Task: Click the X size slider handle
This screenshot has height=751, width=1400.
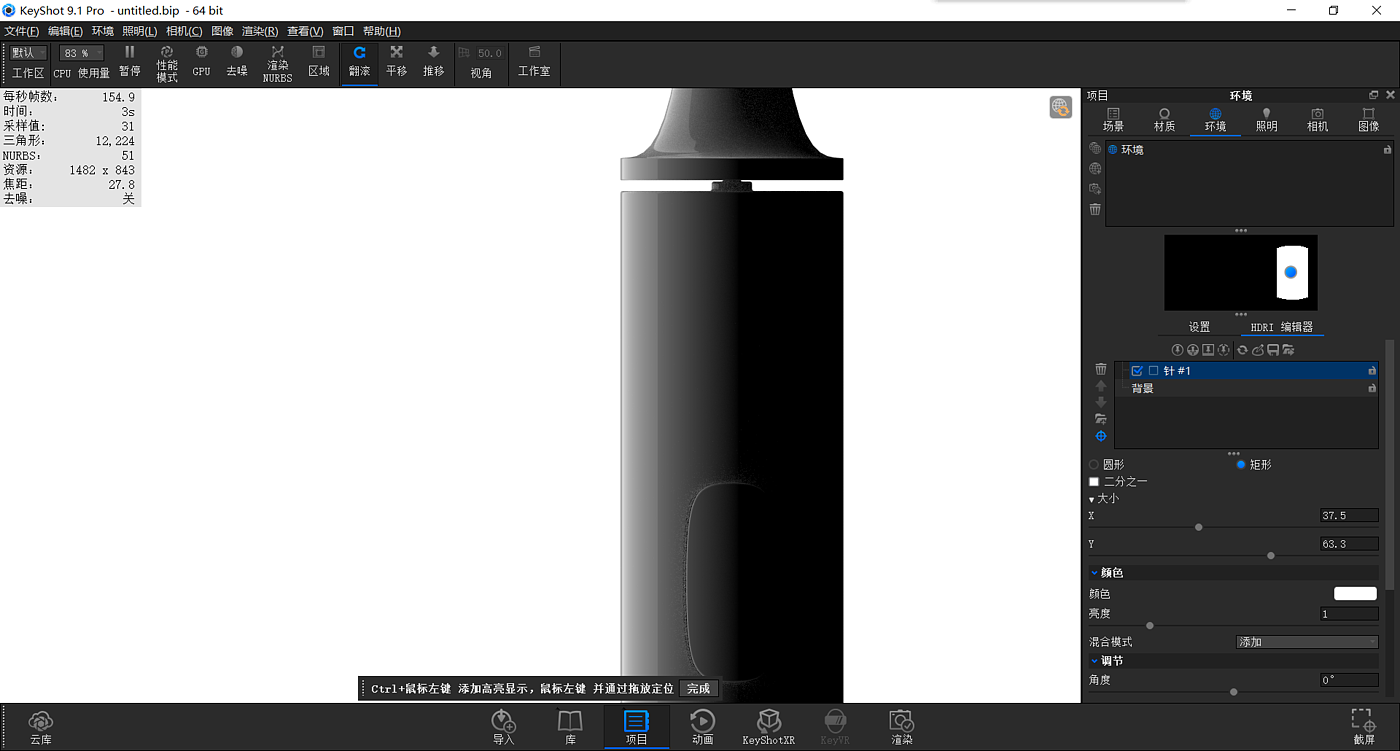Action: click(1198, 527)
